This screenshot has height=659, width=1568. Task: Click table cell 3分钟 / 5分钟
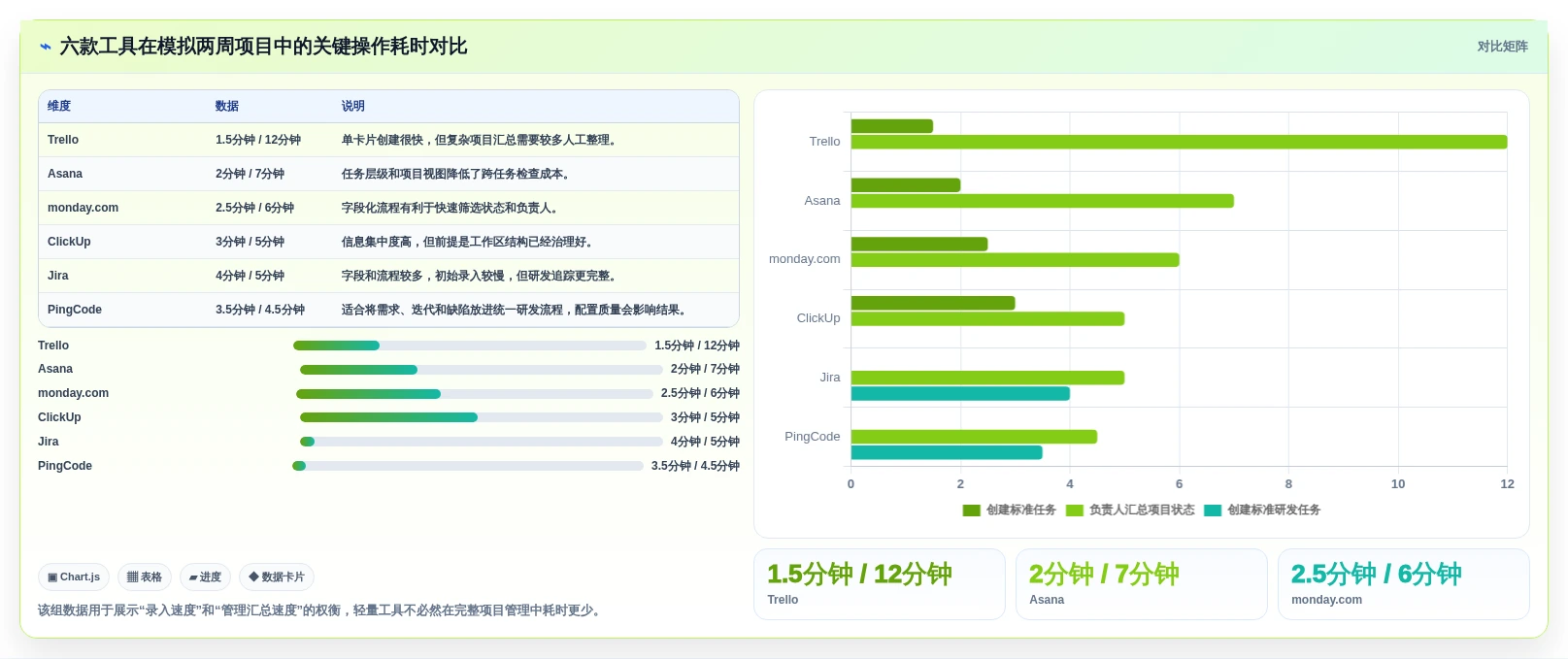pos(250,242)
